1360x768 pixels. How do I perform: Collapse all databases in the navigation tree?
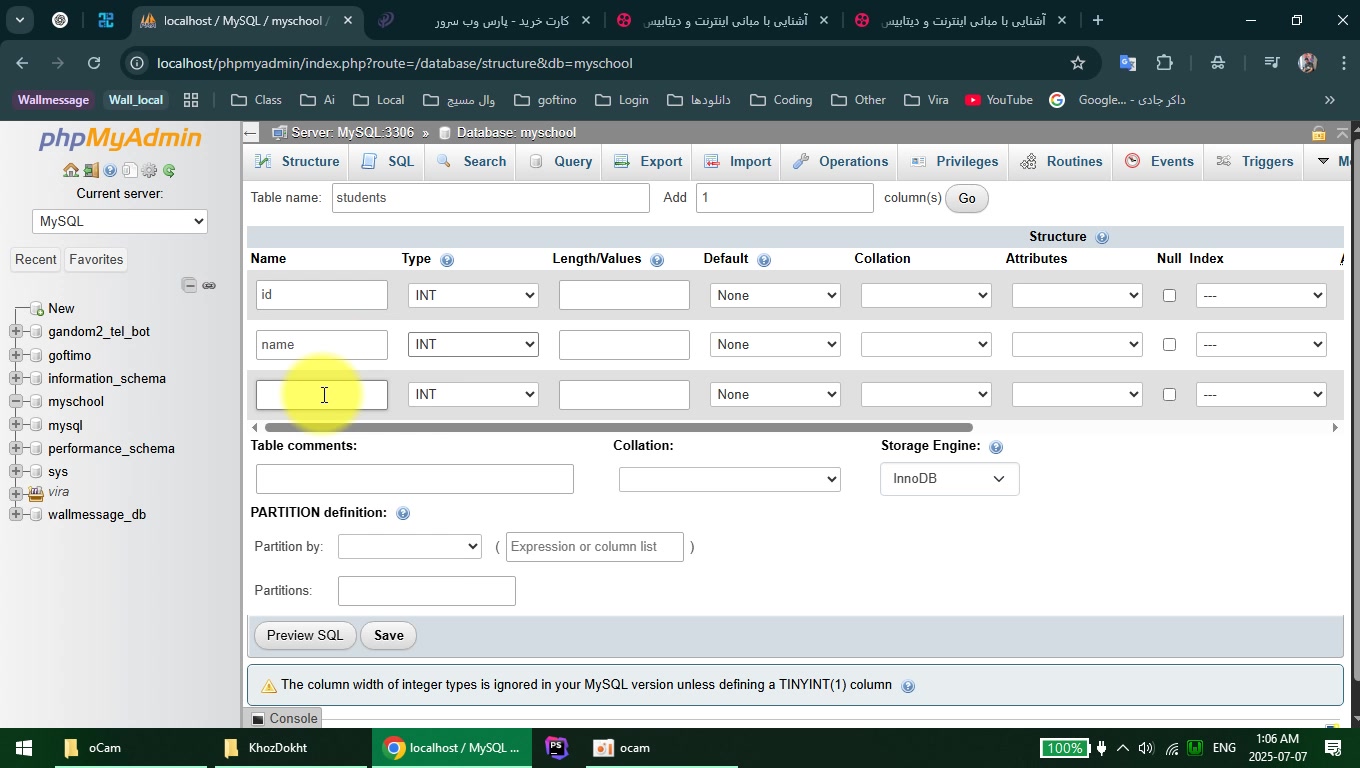coord(189,285)
